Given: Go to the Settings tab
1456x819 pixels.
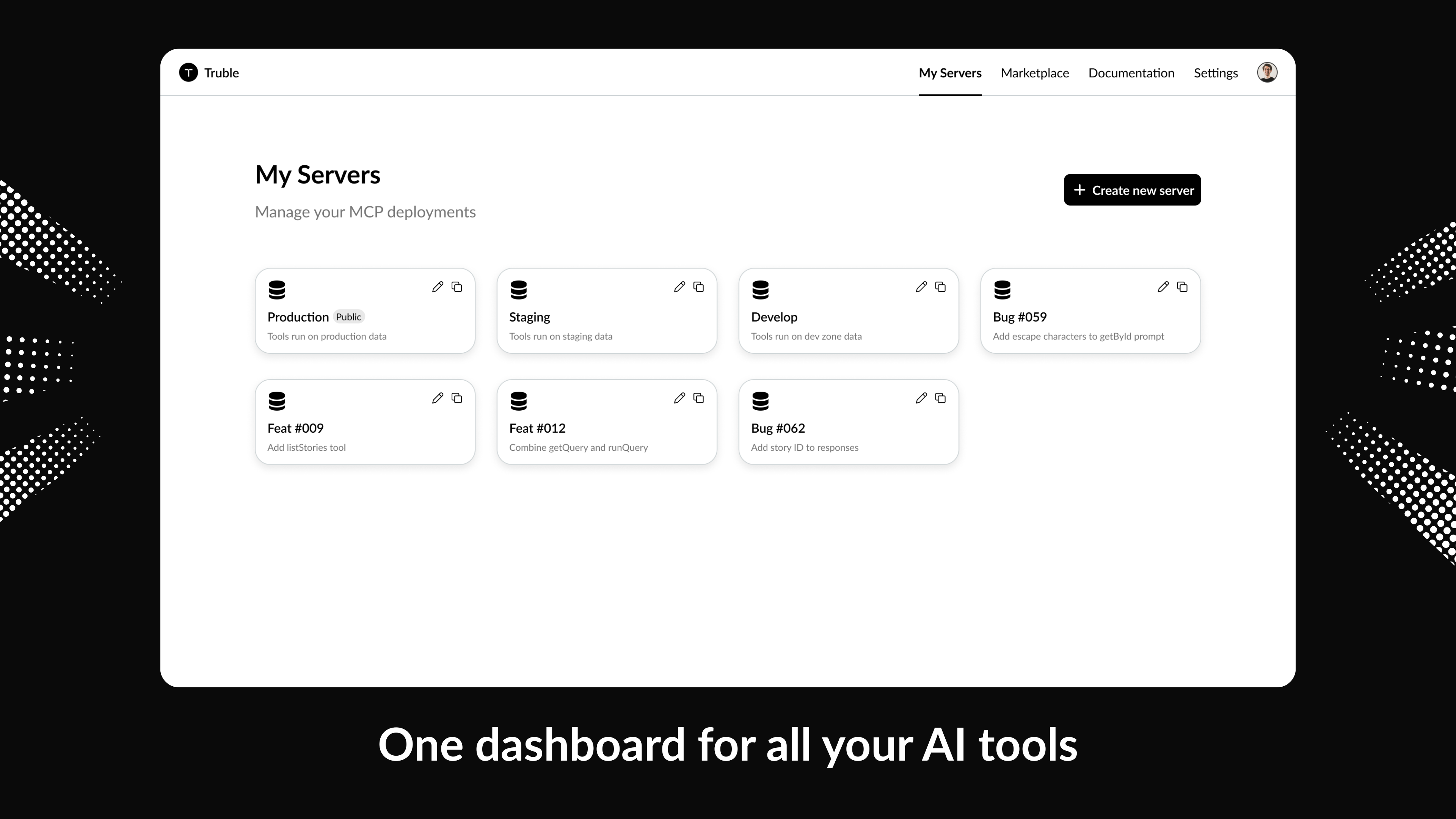Looking at the screenshot, I should coord(1215,73).
